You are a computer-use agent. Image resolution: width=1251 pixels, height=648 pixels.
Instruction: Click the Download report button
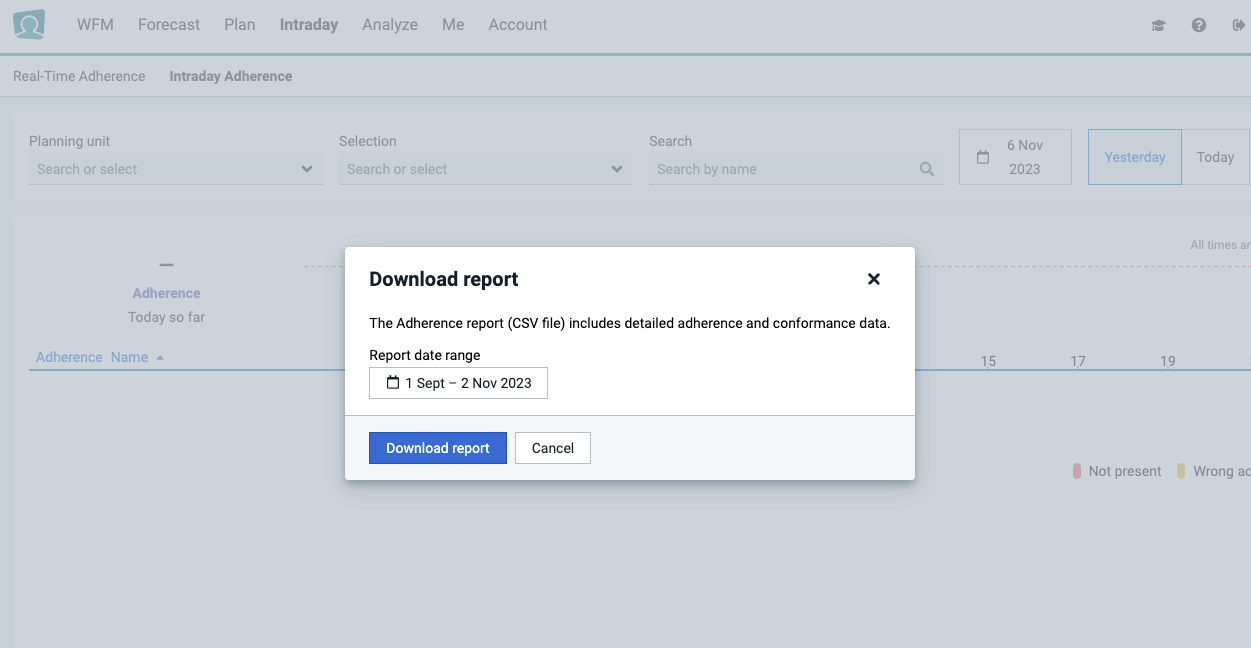(437, 447)
